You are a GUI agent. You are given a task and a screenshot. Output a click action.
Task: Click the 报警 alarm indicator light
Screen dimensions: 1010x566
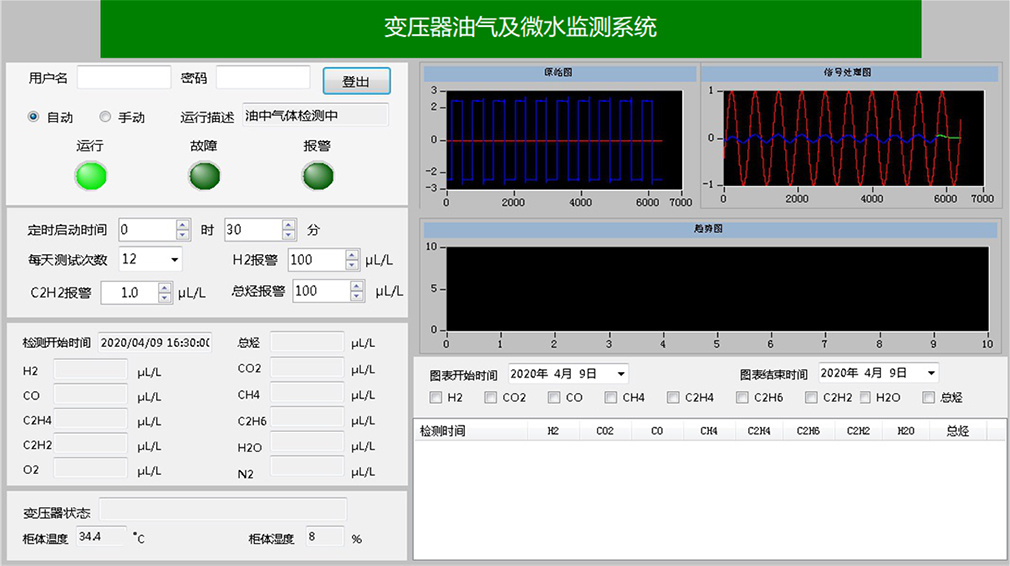(318, 176)
